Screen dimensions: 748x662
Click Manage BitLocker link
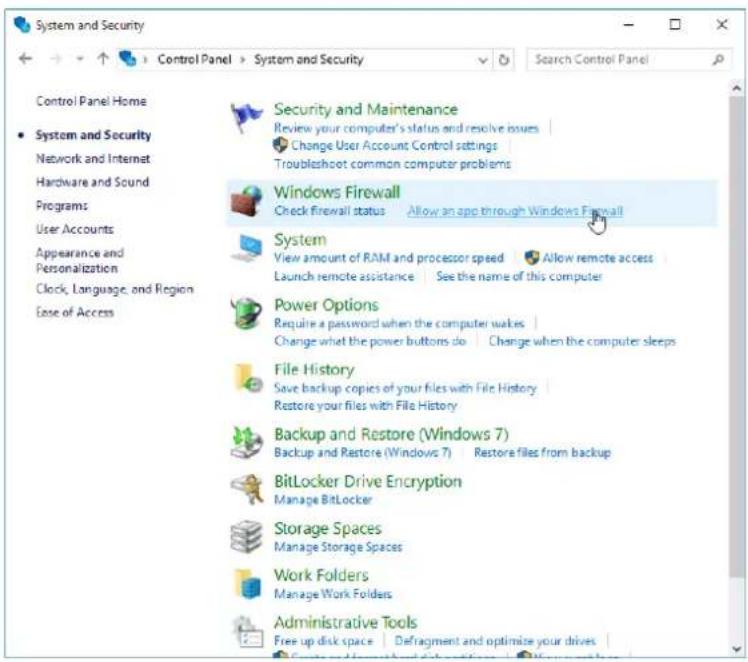click(322, 500)
